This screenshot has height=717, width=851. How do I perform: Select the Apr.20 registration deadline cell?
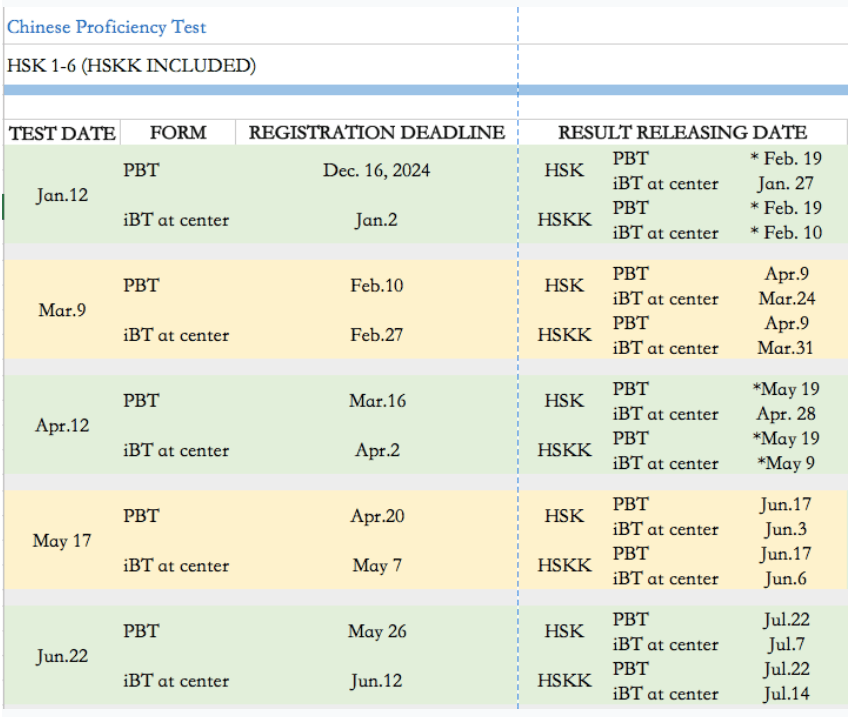pos(376,516)
